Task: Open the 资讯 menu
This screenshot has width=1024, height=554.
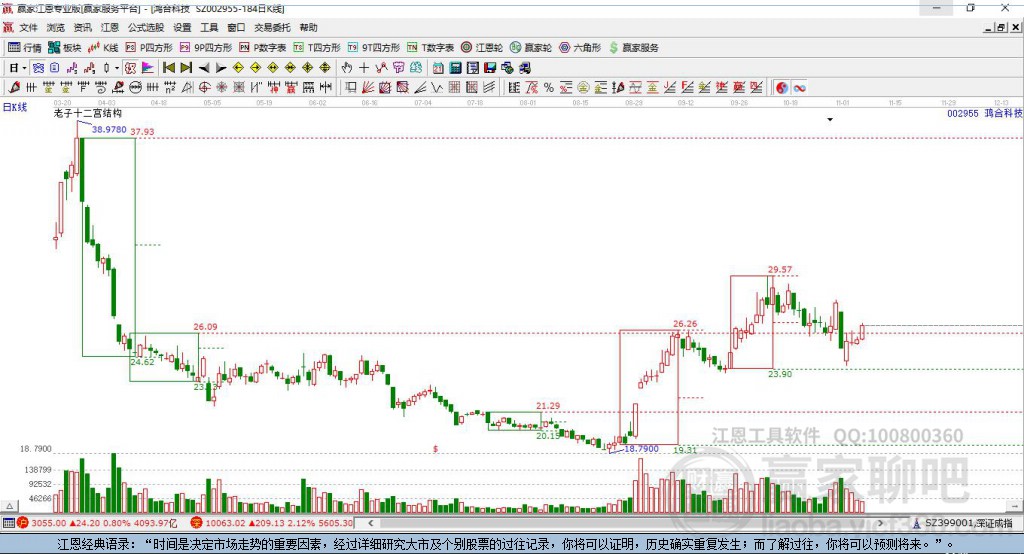Action: tap(82, 27)
